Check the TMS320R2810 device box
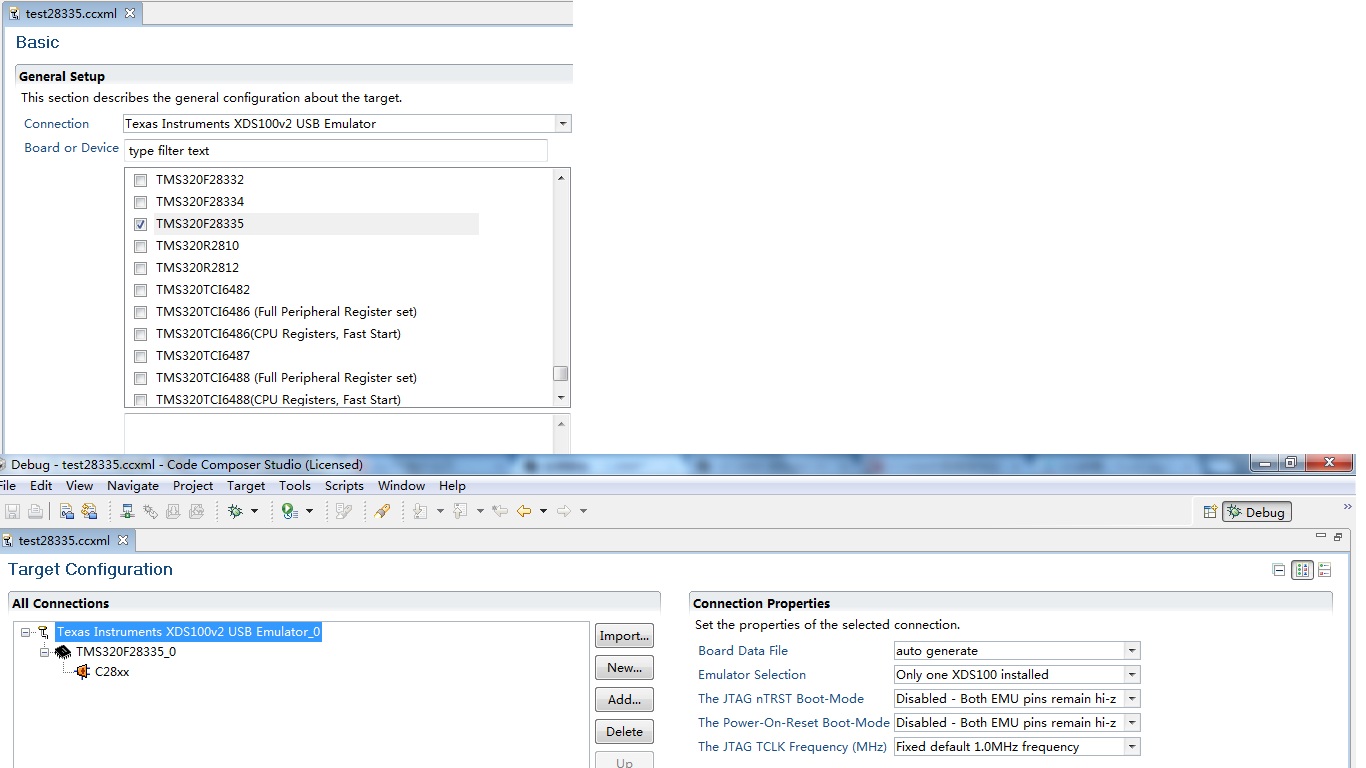The image size is (1366, 768). tap(140, 246)
